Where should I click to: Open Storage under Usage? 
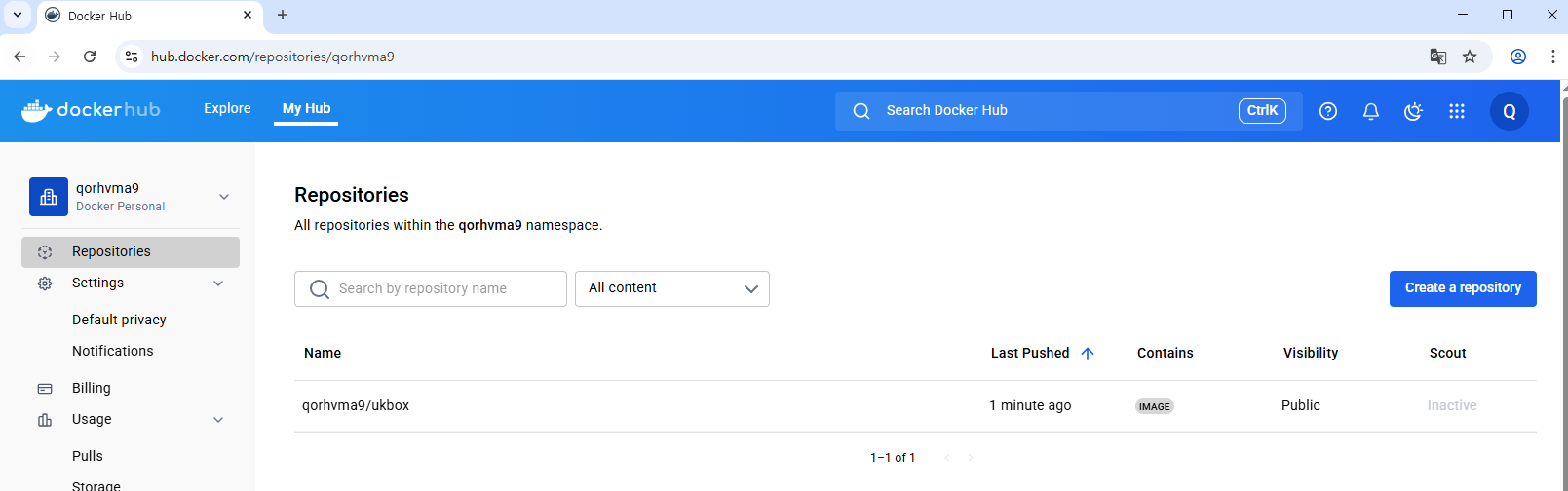(x=96, y=484)
